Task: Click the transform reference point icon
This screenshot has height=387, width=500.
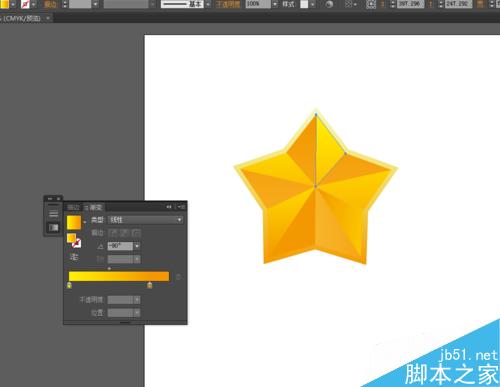Action: tap(371, 4)
